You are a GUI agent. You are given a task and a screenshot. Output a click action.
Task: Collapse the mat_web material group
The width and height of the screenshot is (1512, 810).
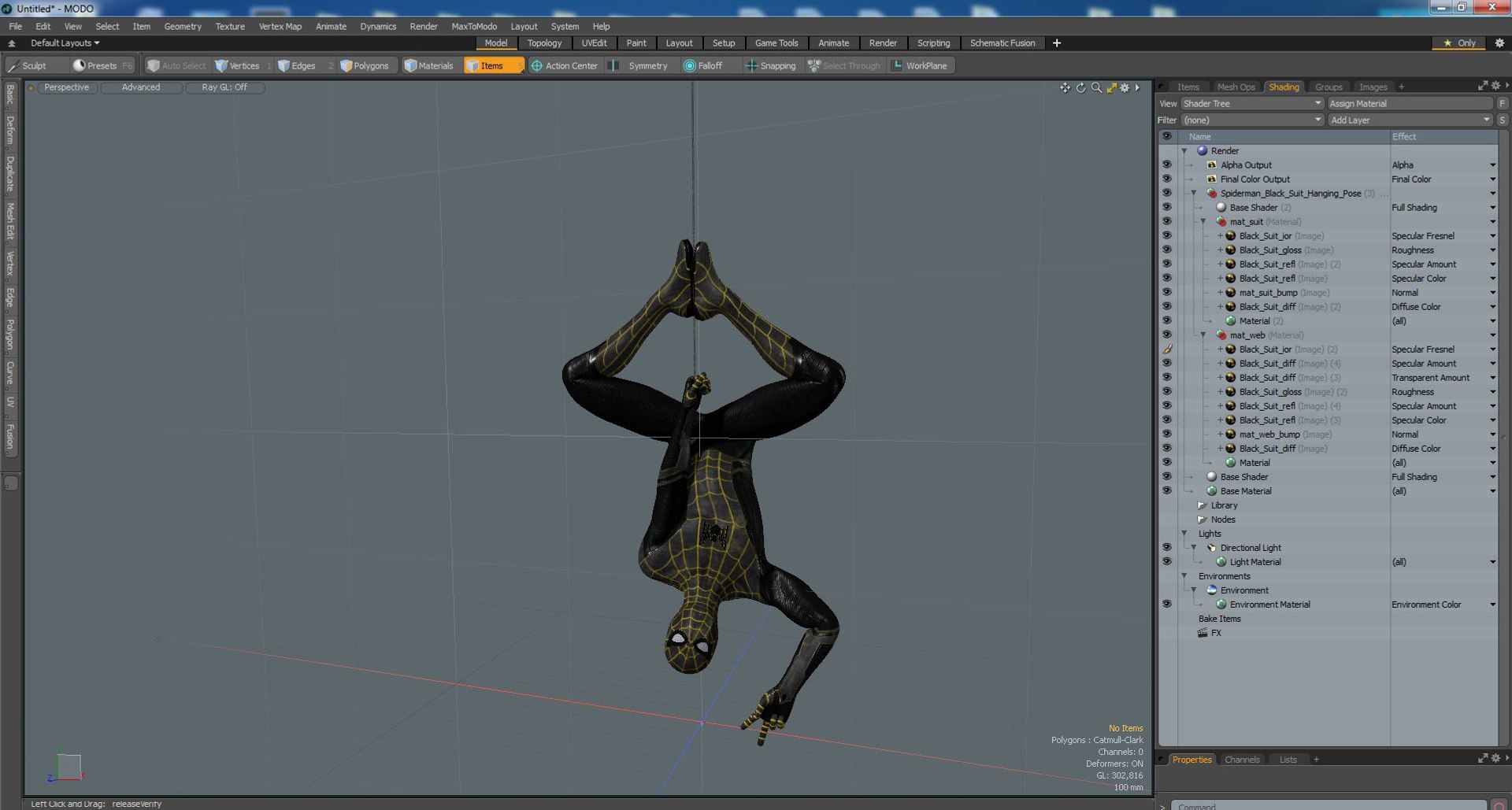(1203, 335)
